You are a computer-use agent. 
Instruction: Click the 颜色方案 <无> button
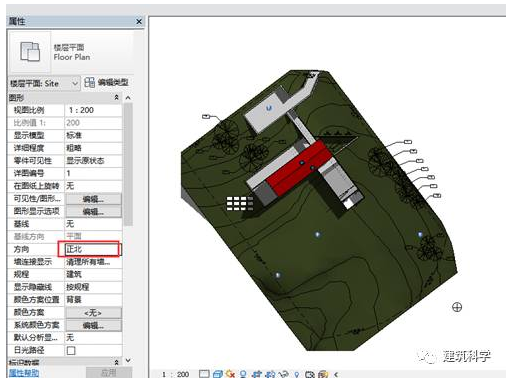[93, 313]
